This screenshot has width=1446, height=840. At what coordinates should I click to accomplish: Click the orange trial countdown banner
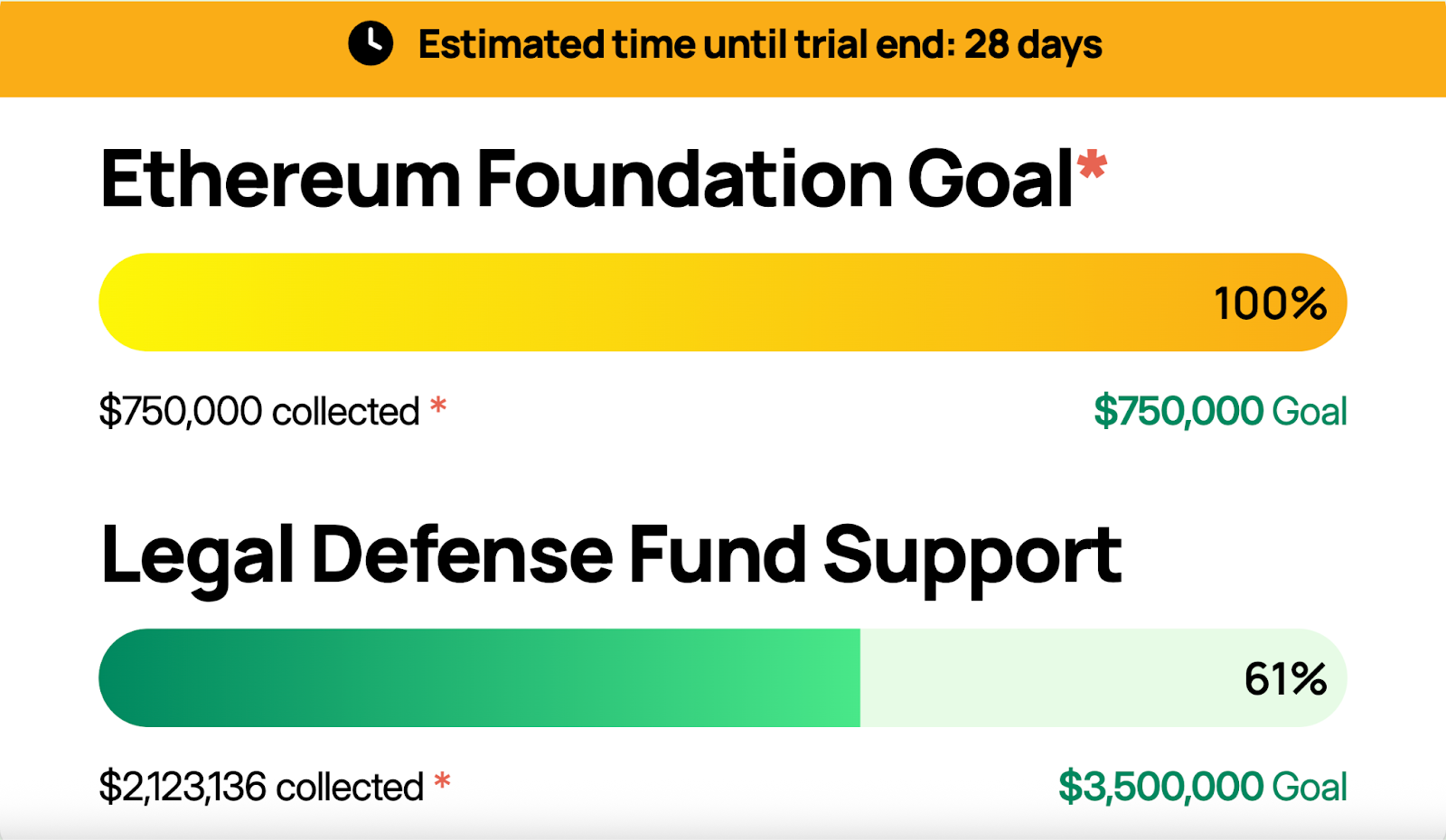click(x=723, y=48)
